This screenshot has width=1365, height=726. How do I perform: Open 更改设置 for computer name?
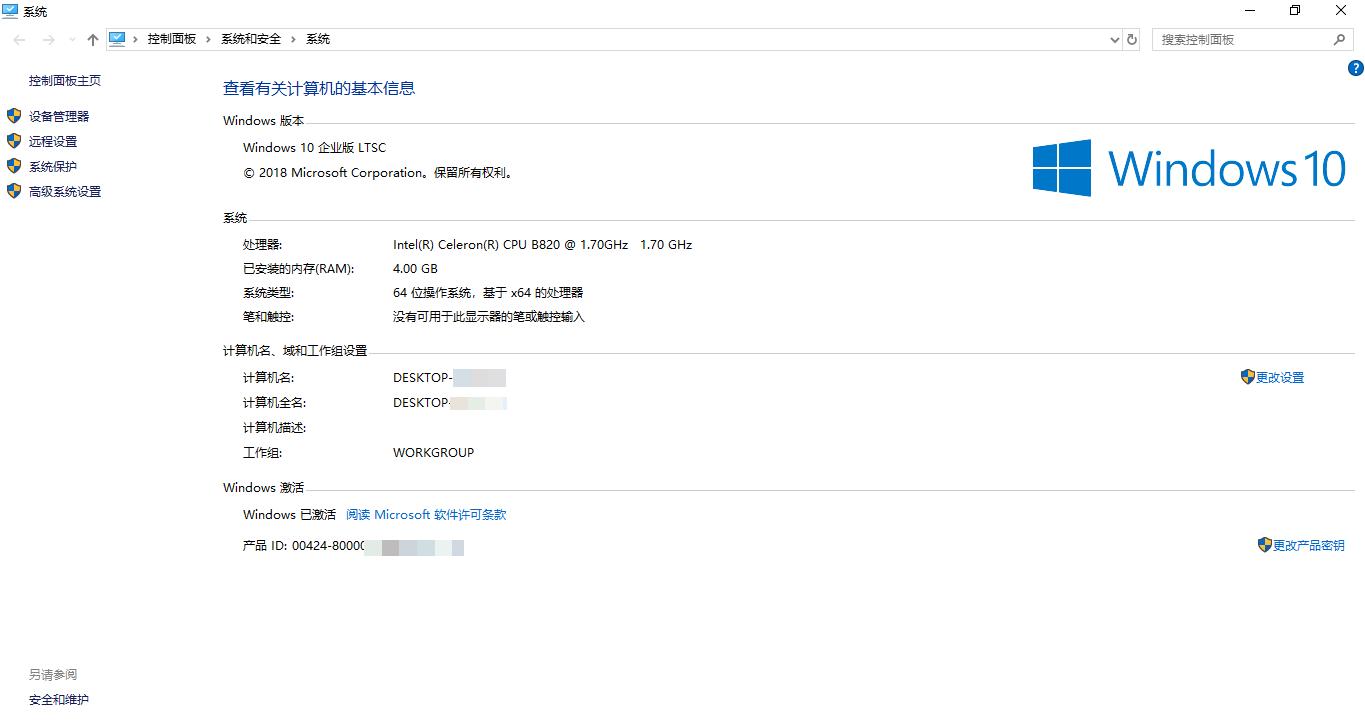(x=1279, y=377)
